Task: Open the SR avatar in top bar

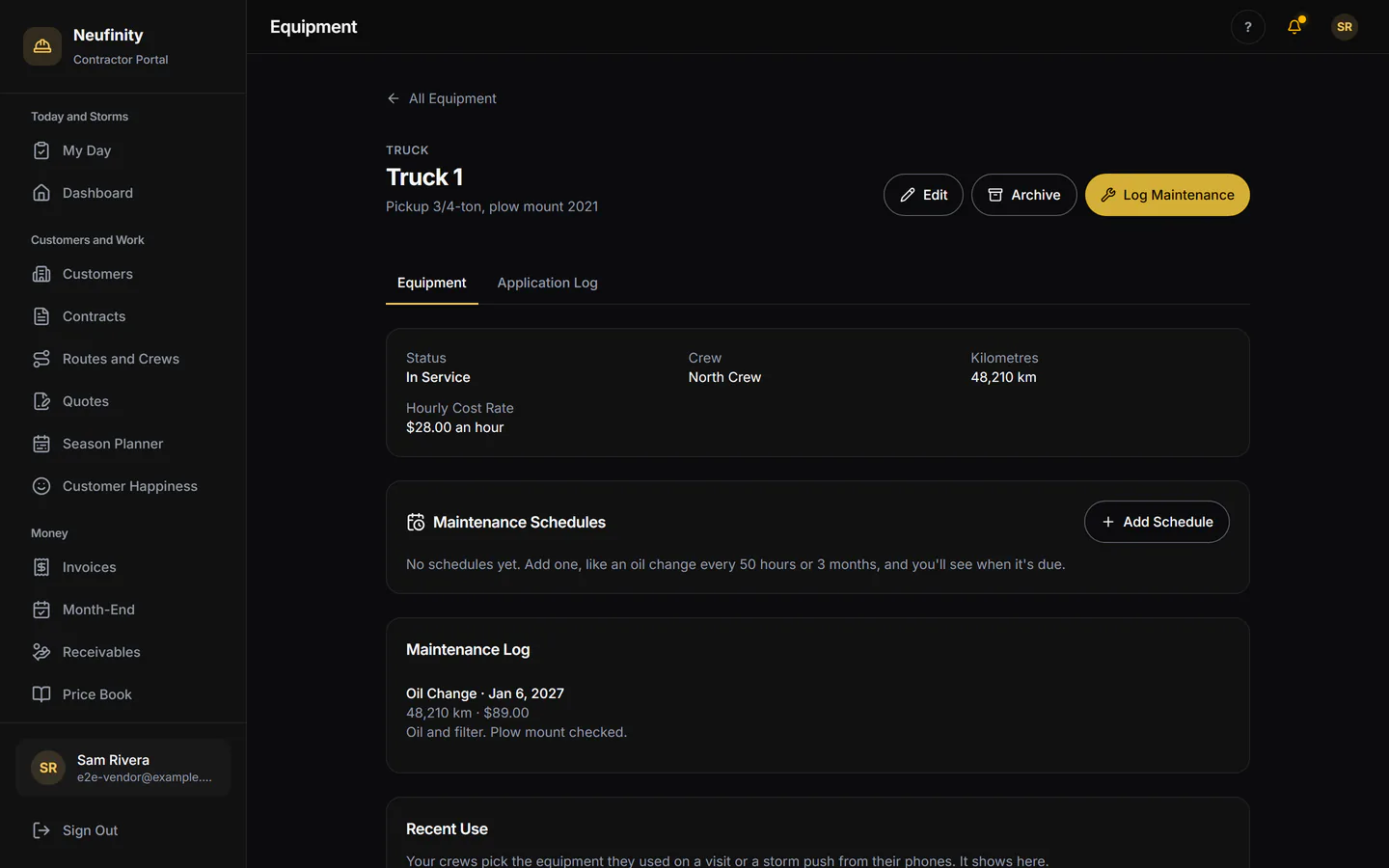Action: (1345, 27)
